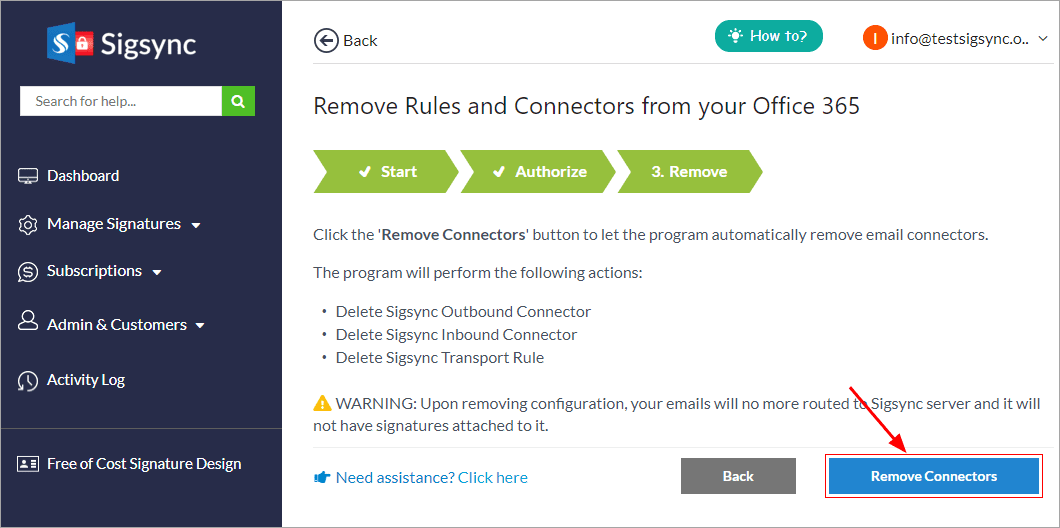This screenshot has height=528, width=1060.
Task: Click the Dashboard monitor icon
Action: click(28, 176)
